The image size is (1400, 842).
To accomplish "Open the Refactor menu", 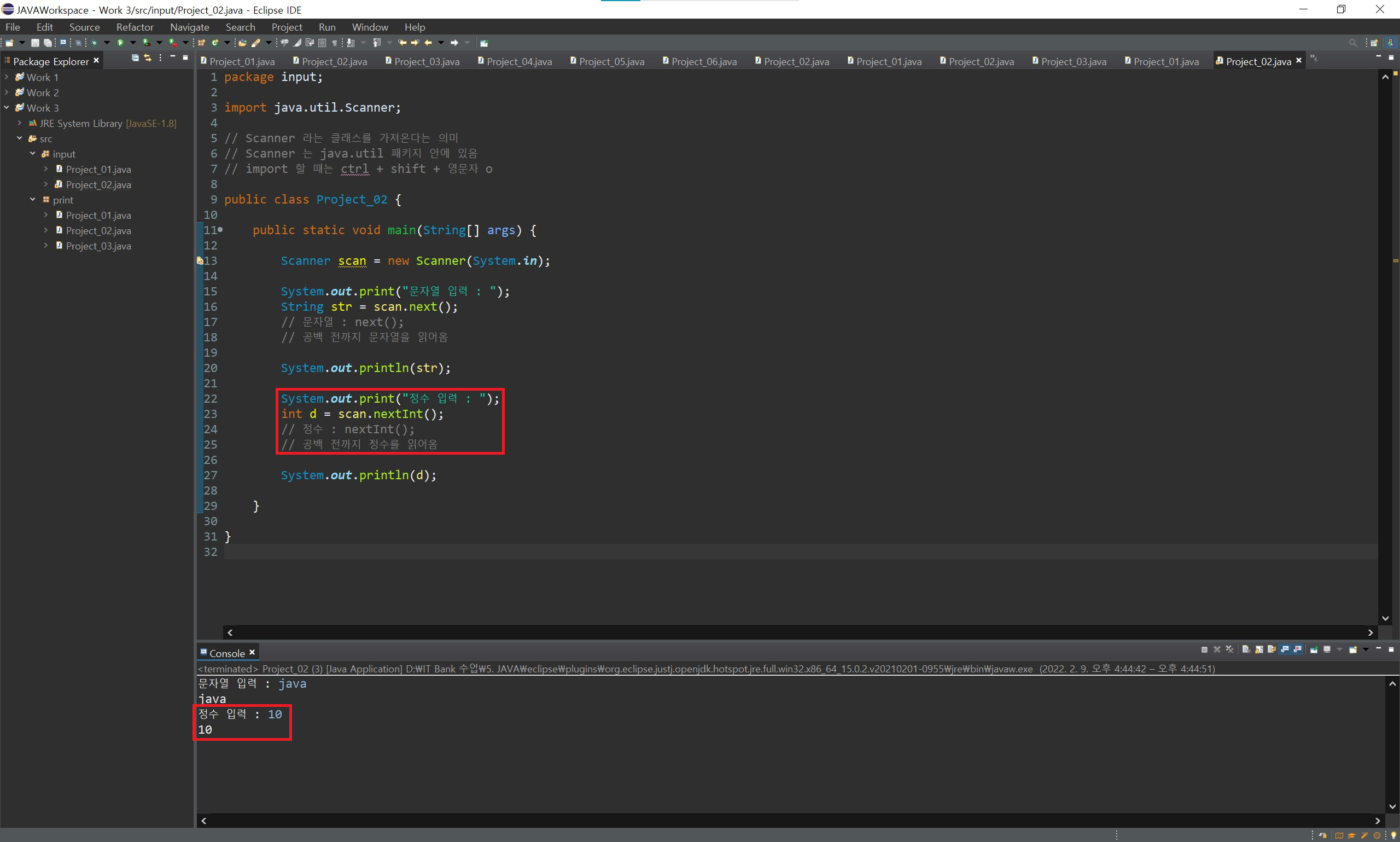I will click(x=135, y=27).
